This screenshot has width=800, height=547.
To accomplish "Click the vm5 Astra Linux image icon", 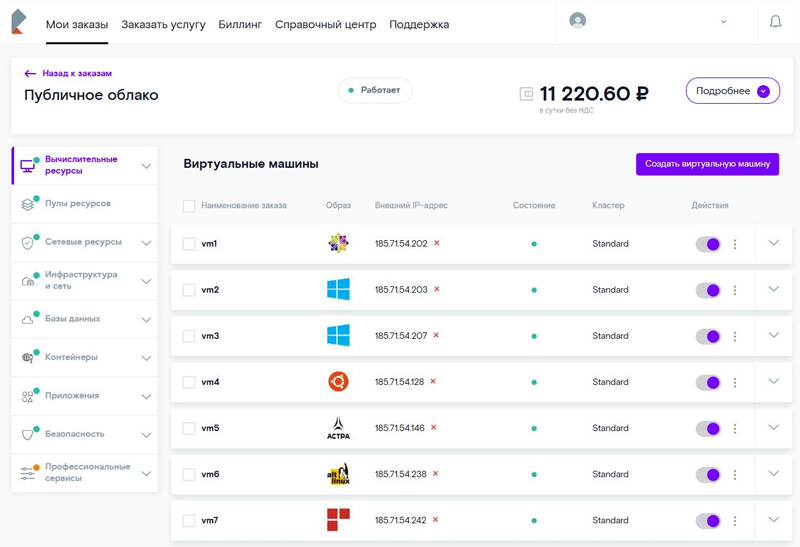I will click(338, 428).
